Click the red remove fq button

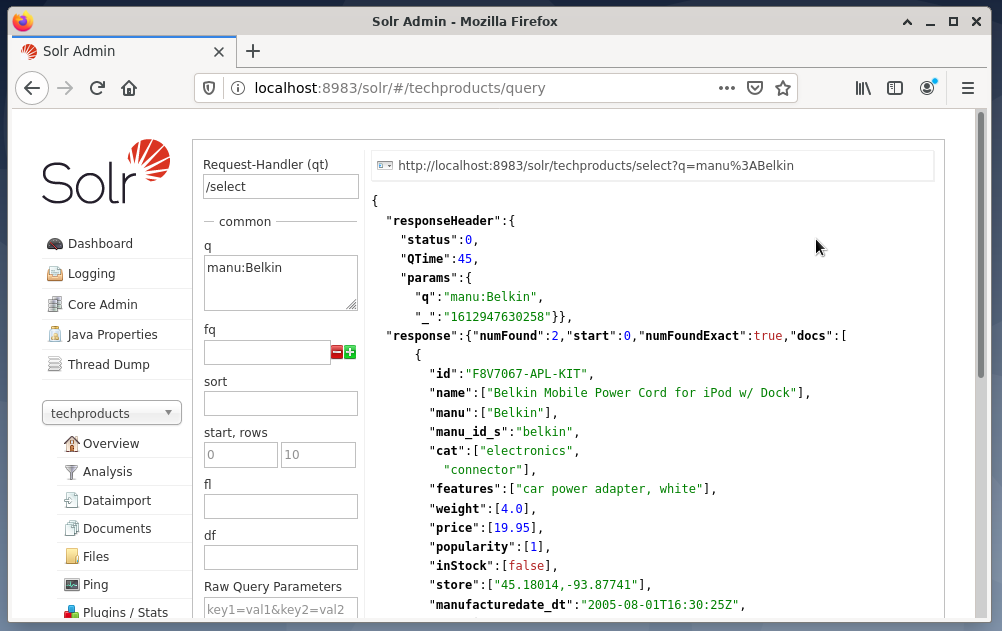(x=337, y=352)
